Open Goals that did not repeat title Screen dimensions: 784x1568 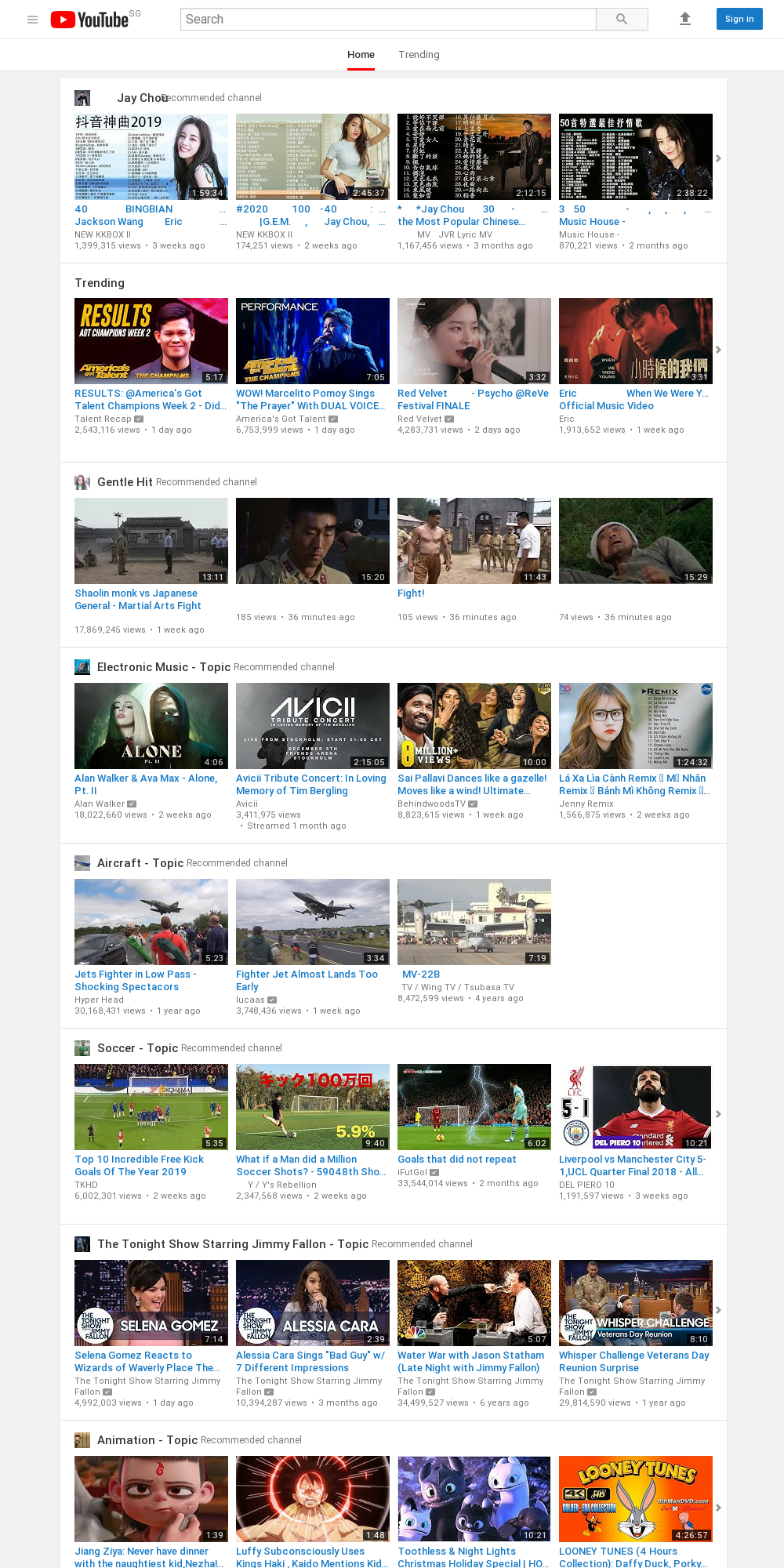(x=457, y=1160)
